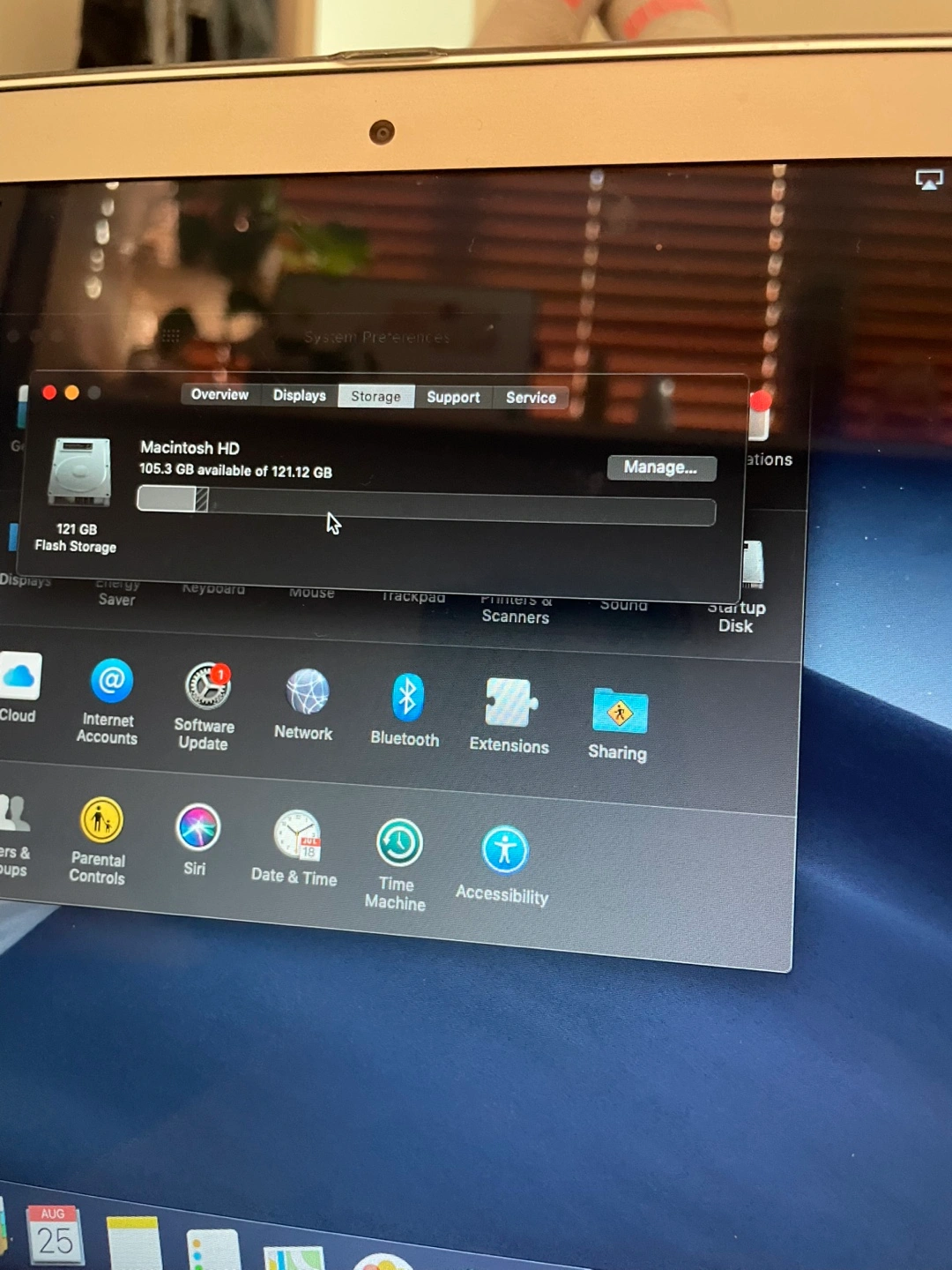Open Siri preferences
This screenshot has width=952, height=1270.
tap(197, 828)
